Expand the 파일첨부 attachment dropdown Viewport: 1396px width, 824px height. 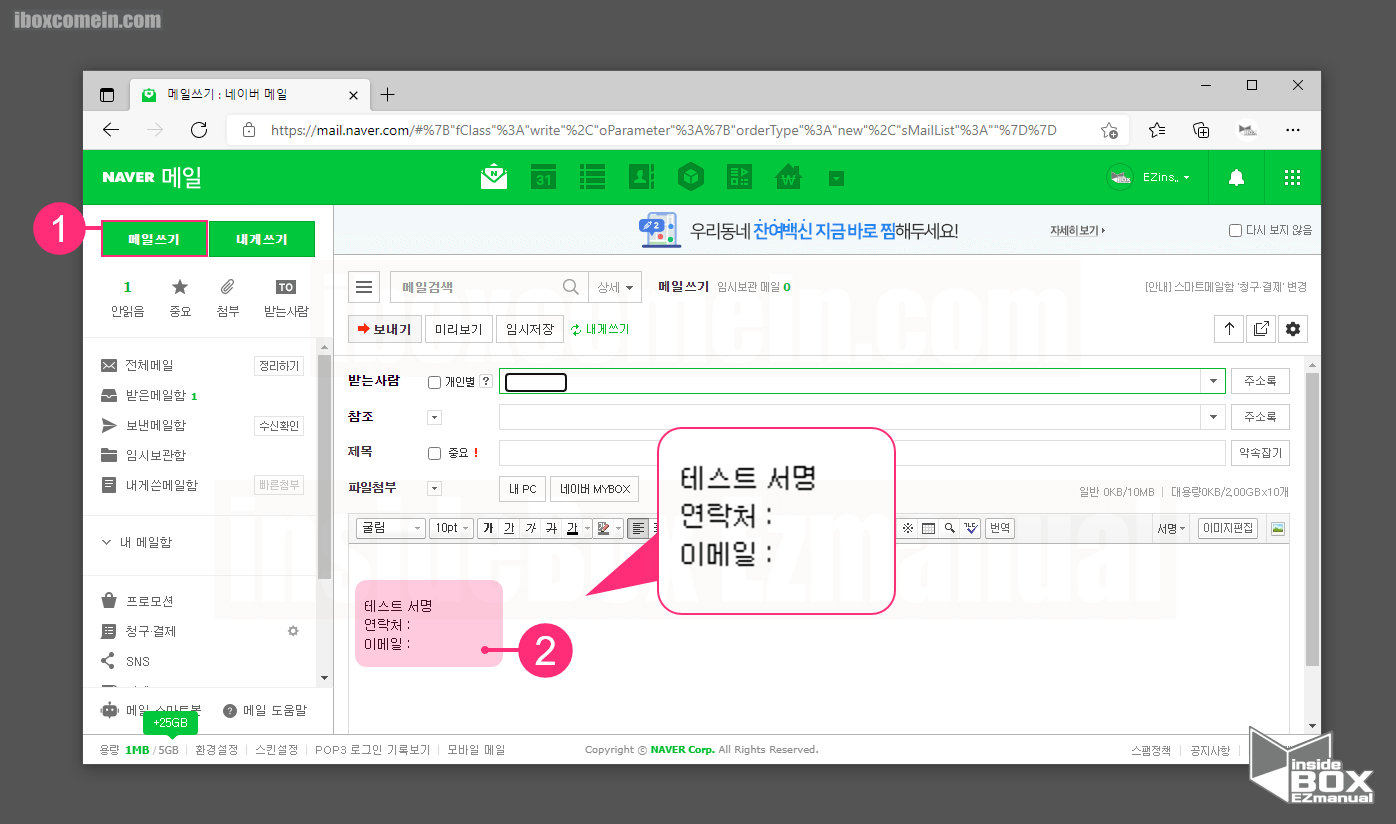click(434, 488)
